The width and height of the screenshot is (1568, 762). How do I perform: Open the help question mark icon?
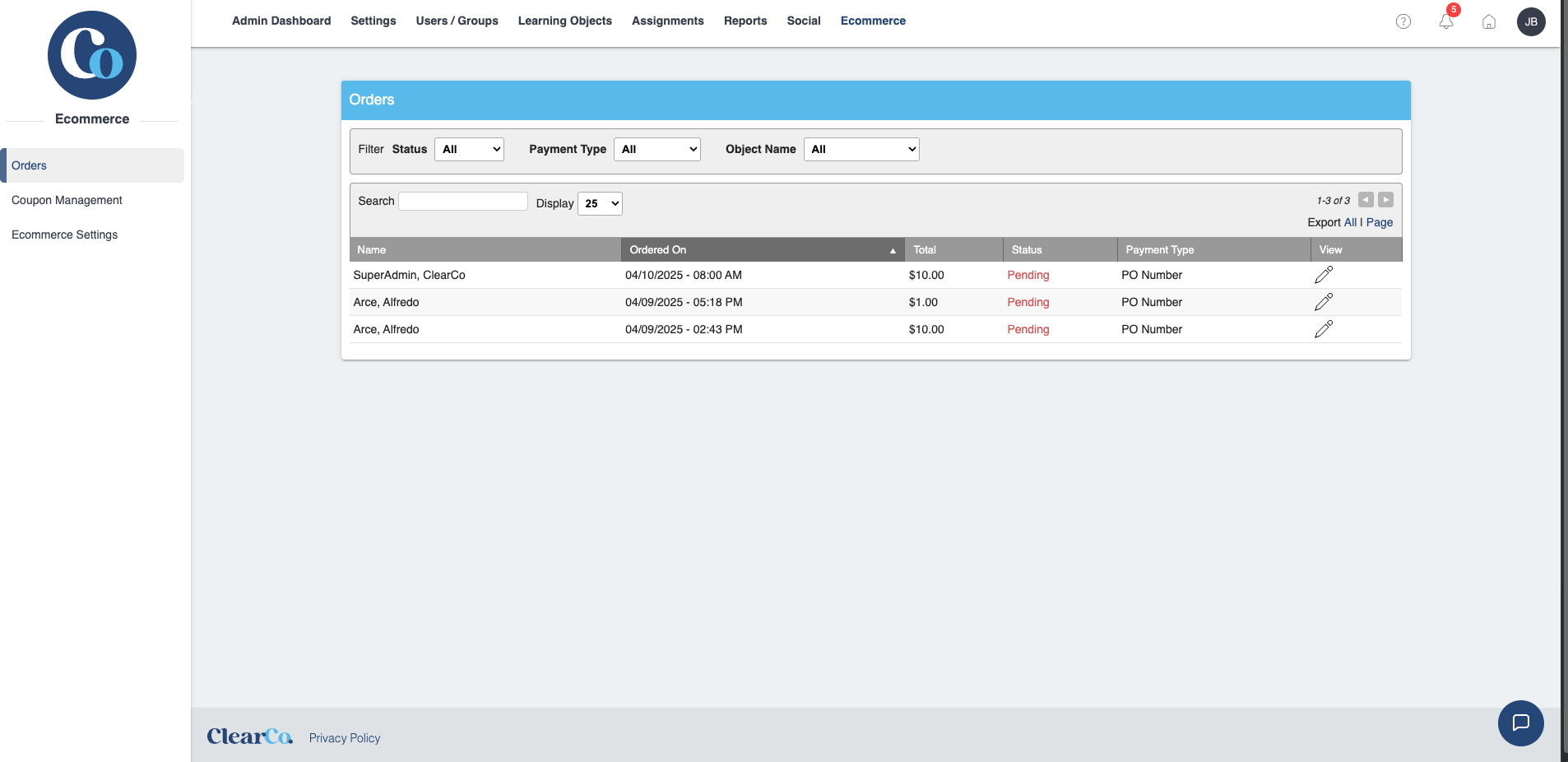[1403, 21]
